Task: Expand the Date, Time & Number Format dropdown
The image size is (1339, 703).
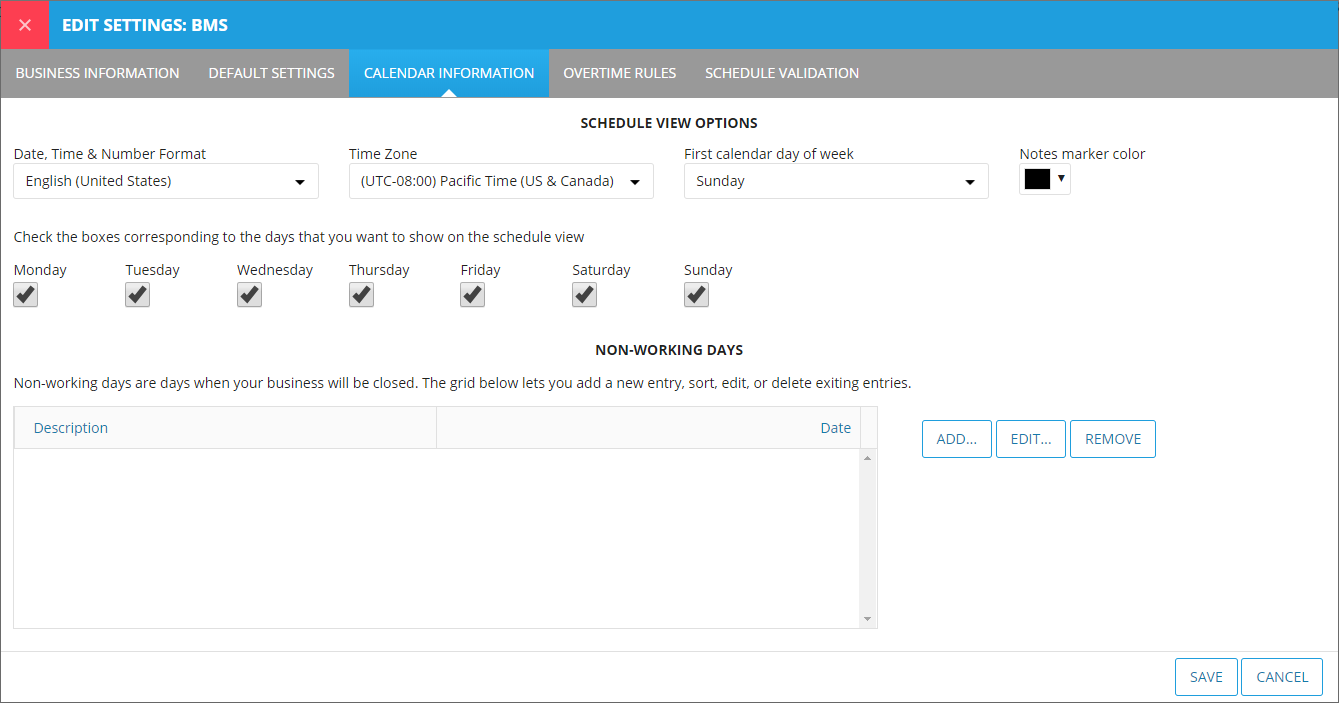Action: [166, 182]
